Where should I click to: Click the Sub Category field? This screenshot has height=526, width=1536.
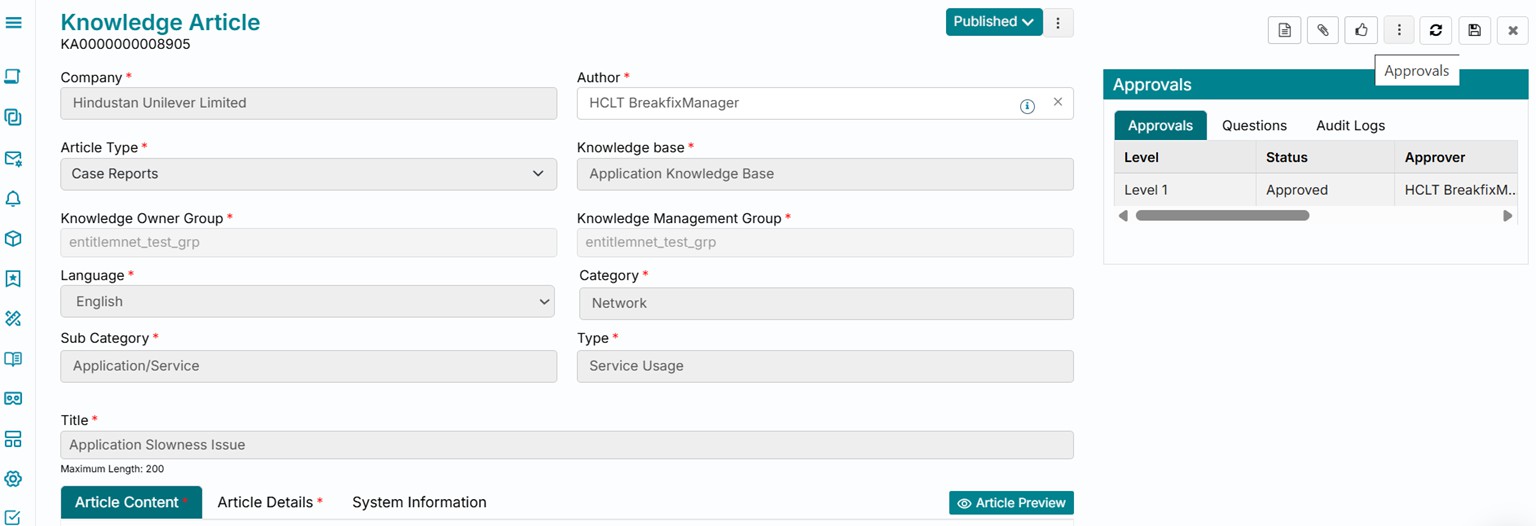click(x=309, y=366)
